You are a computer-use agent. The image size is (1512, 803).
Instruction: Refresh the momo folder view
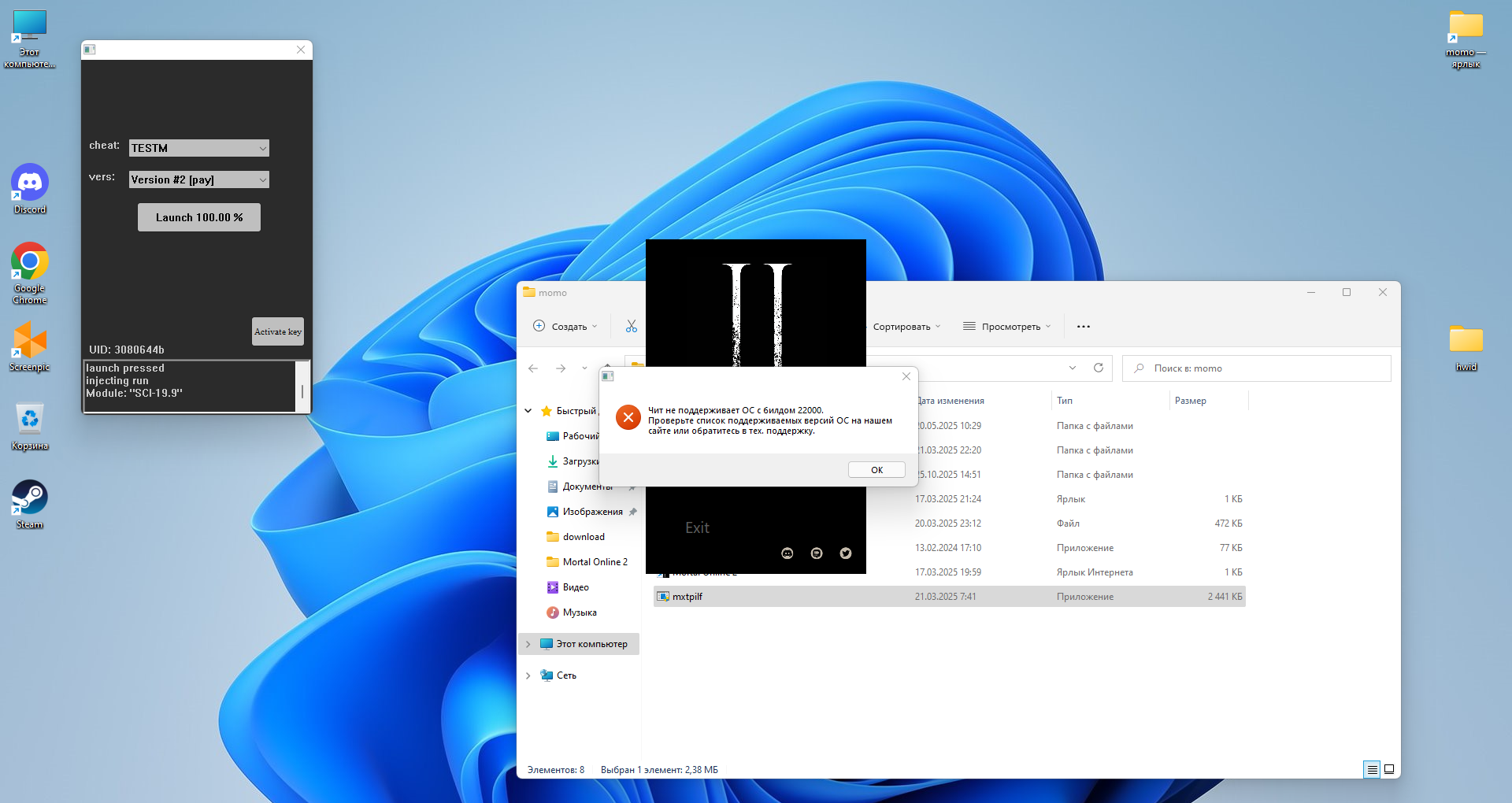1099,368
